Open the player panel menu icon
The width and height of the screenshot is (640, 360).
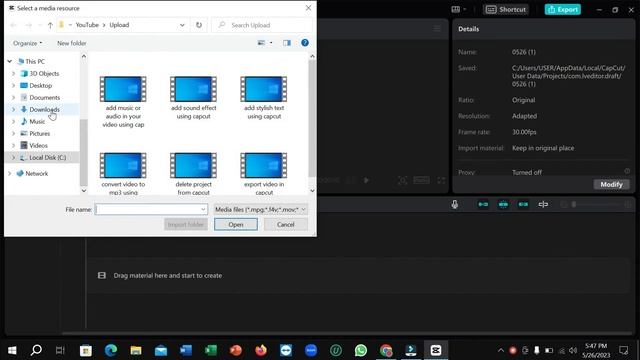pos(437,29)
